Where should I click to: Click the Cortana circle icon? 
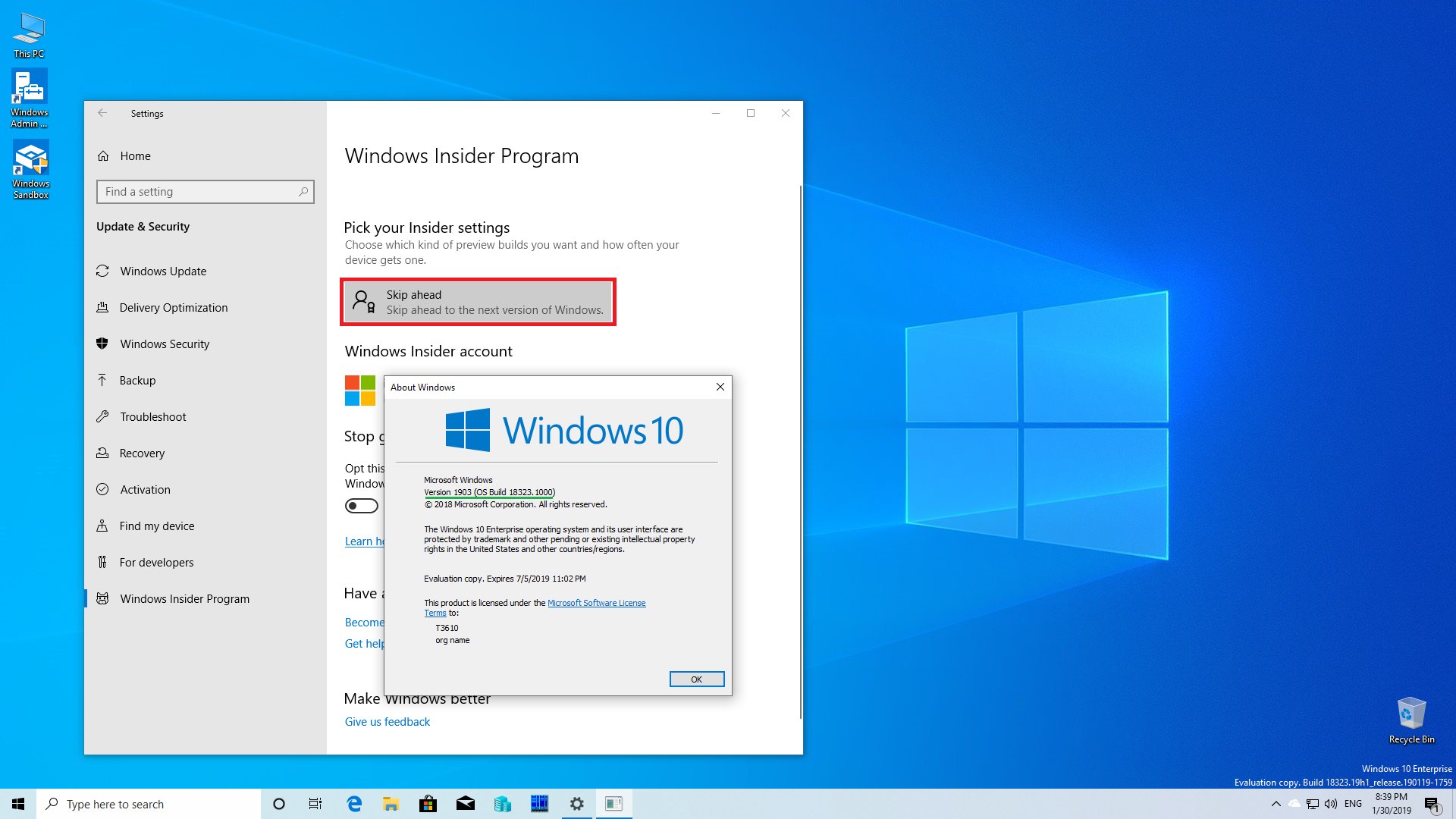tap(279, 804)
